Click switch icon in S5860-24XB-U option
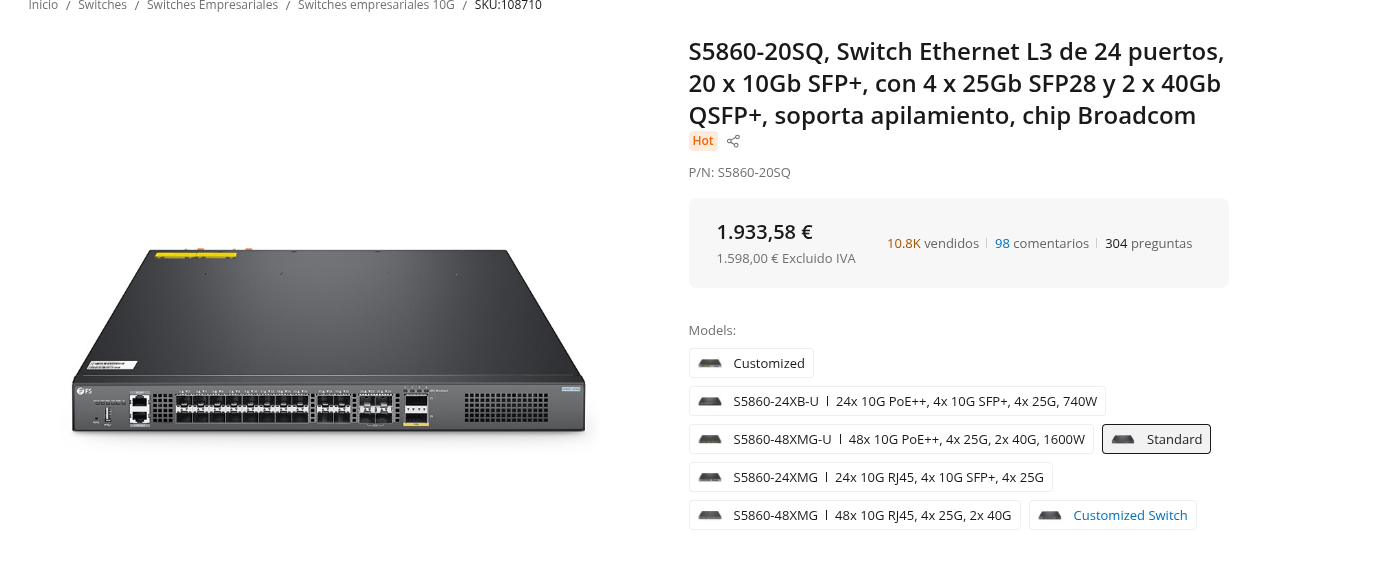The image size is (1400, 562). (x=711, y=401)
